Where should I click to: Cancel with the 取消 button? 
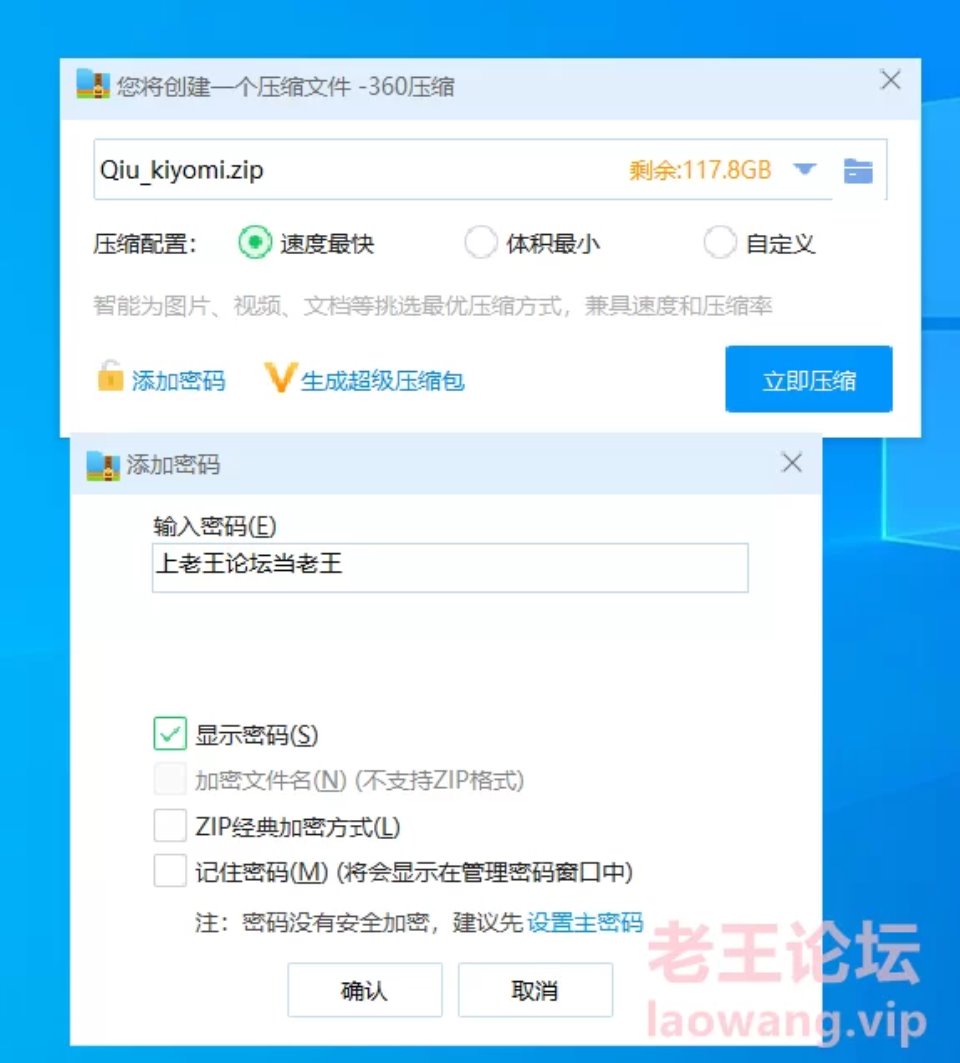[x=535, y=990]
